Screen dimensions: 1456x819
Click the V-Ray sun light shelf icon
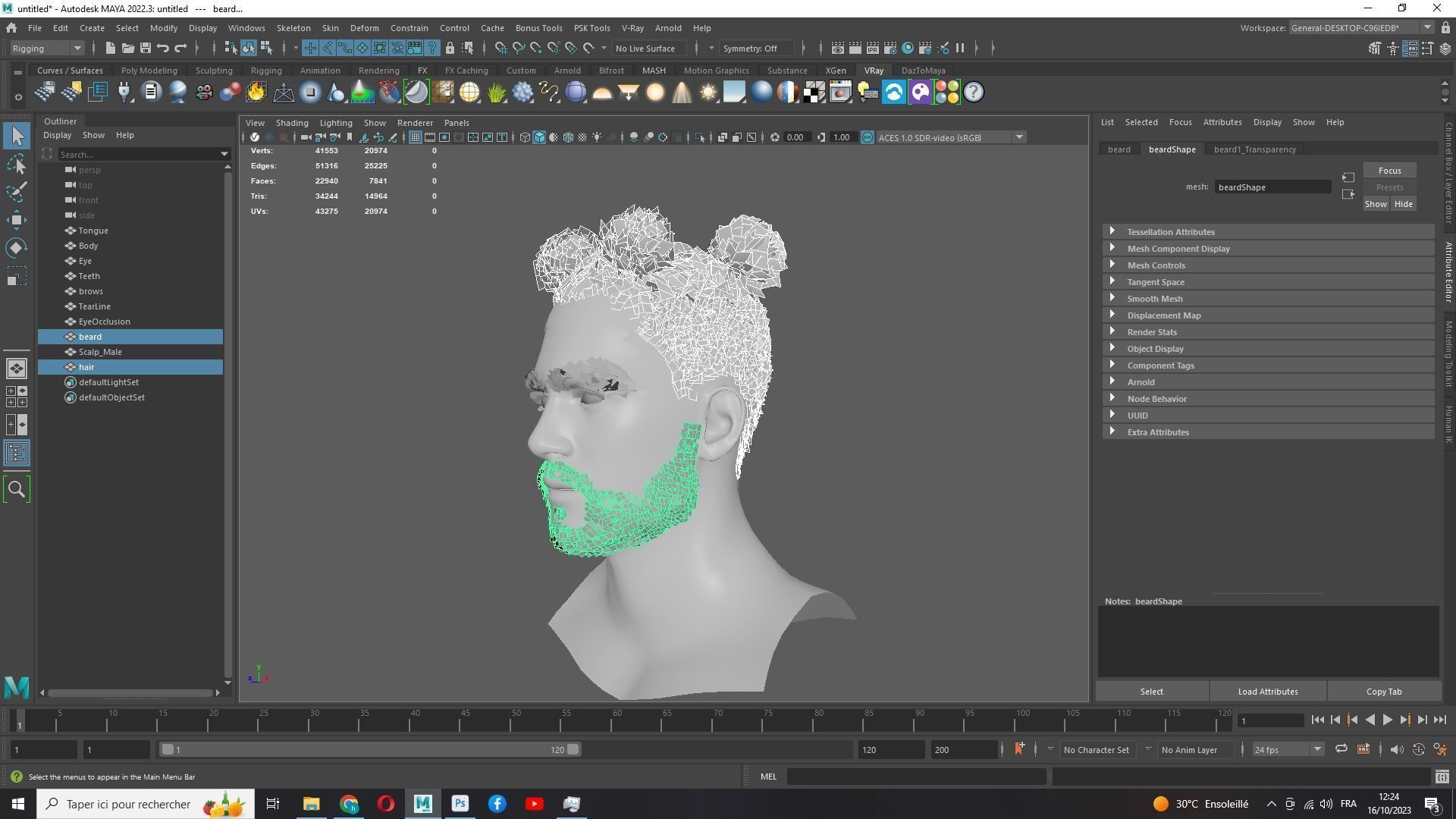[708, 93]
